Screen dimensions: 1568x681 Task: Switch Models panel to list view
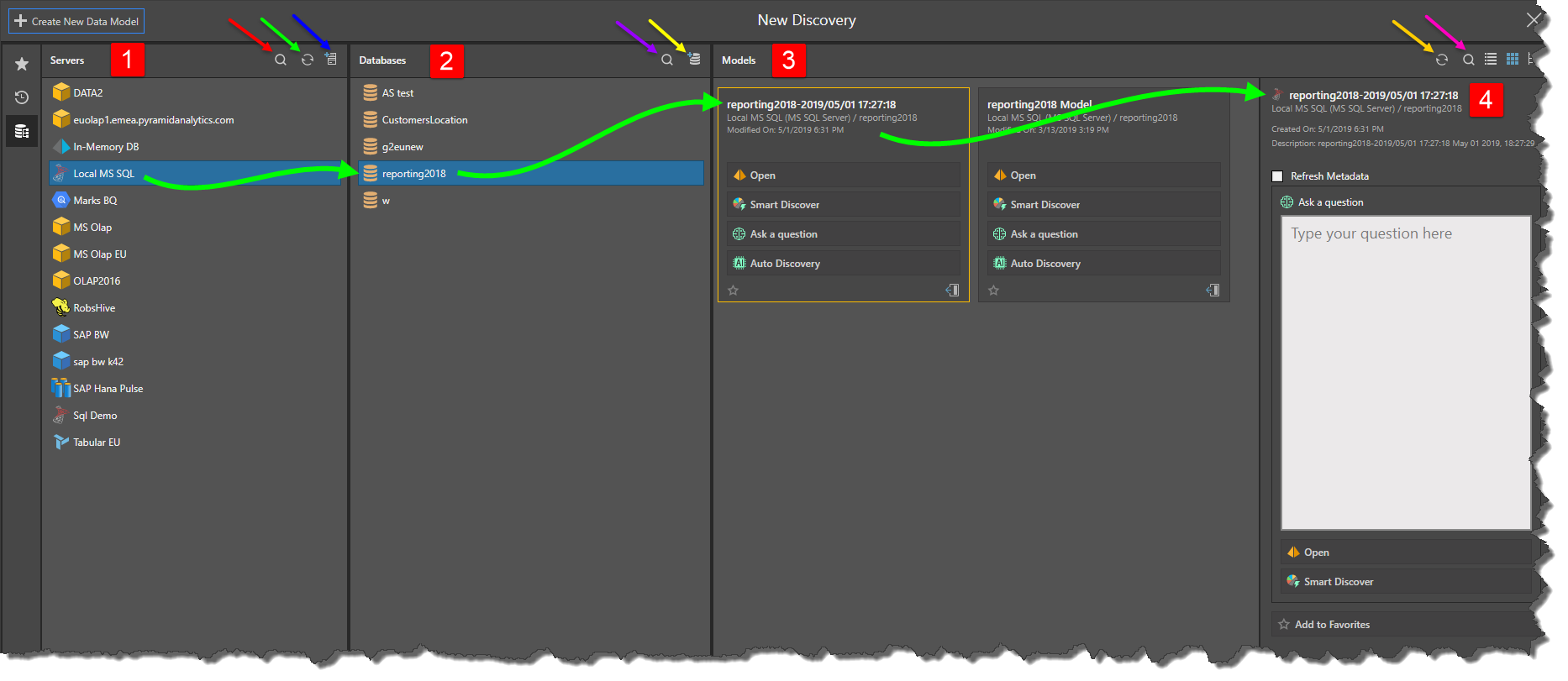click(1491, 60)
